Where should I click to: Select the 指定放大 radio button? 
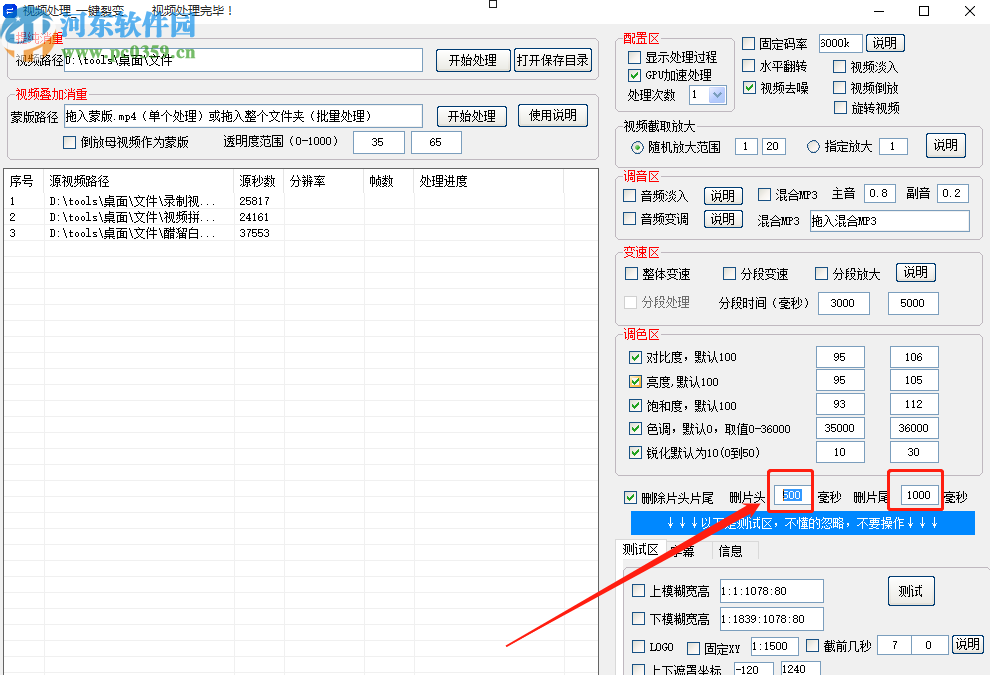tap(814, 146)
